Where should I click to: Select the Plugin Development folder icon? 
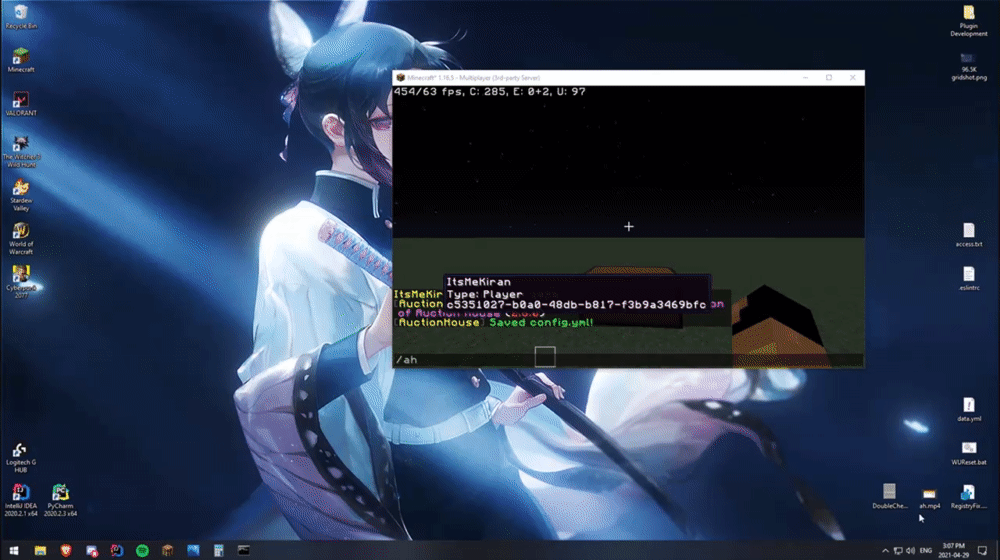(969, 20)
